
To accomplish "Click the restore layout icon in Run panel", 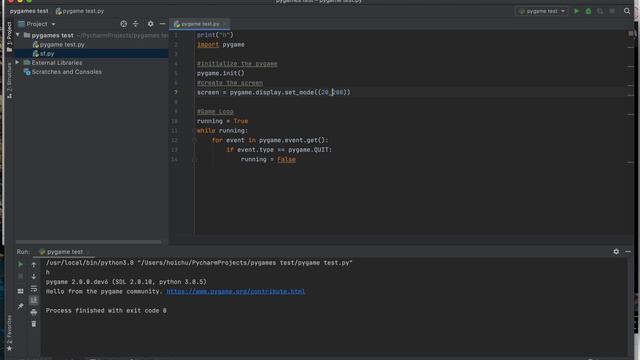I will pyautogui.click(x=20, y=291).
